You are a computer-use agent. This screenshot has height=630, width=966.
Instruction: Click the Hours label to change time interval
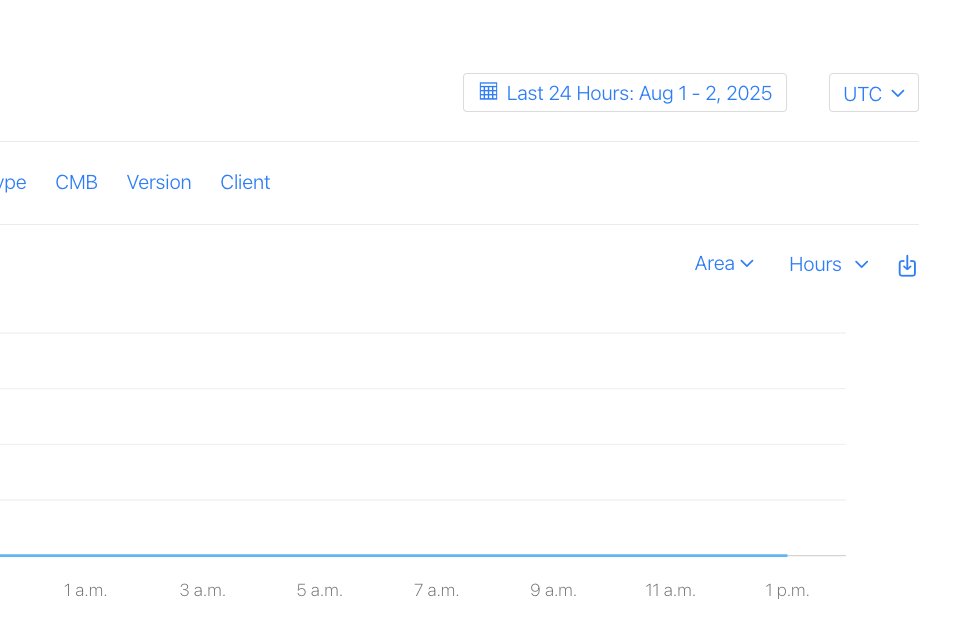[815, 264]
